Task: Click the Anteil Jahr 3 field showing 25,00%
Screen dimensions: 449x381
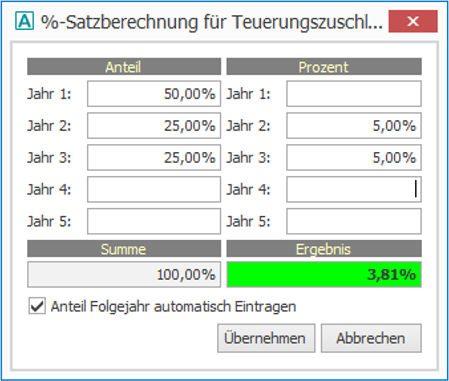Action: point(154,157)
